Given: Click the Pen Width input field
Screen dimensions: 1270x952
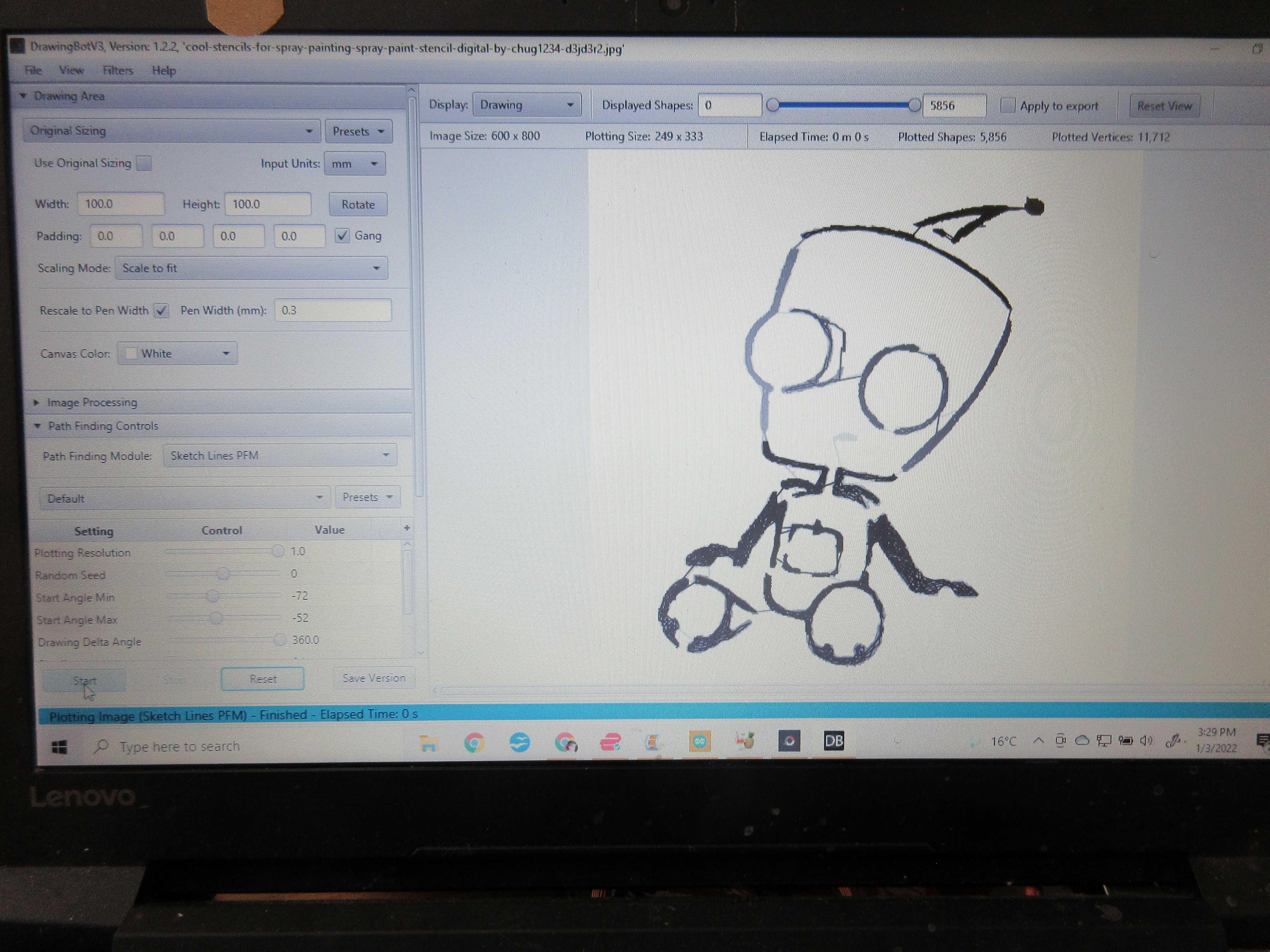Looking at the screenshot, I should [x=332, y=310].
